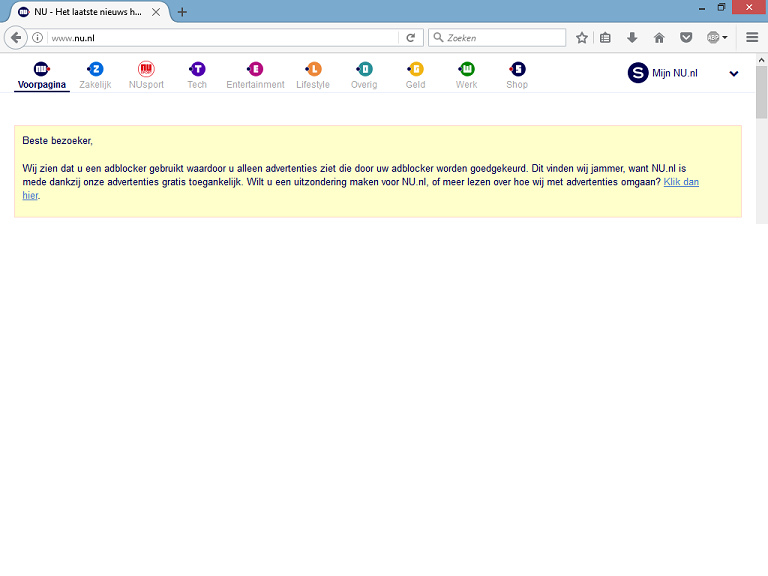The height and width of the screenshot is (576, 768).
Task: Open the bookmarks list icon
Action: click(x=606, y=38)
